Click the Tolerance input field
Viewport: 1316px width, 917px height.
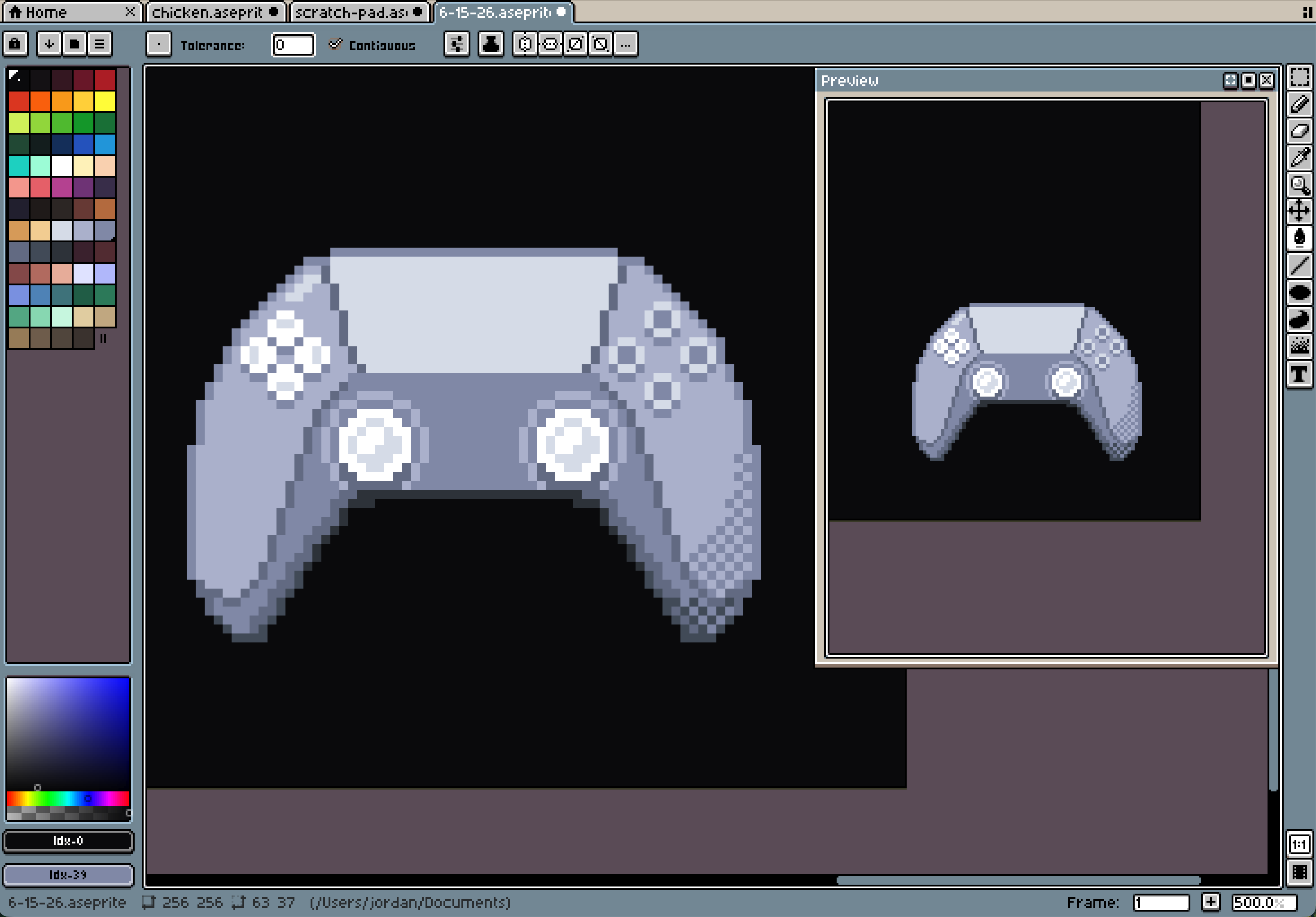click(293, 45)
